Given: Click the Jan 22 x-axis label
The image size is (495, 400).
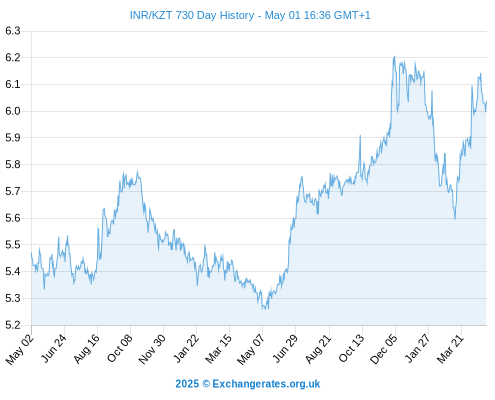Looking at the screenshot, I should coord(186,348).
